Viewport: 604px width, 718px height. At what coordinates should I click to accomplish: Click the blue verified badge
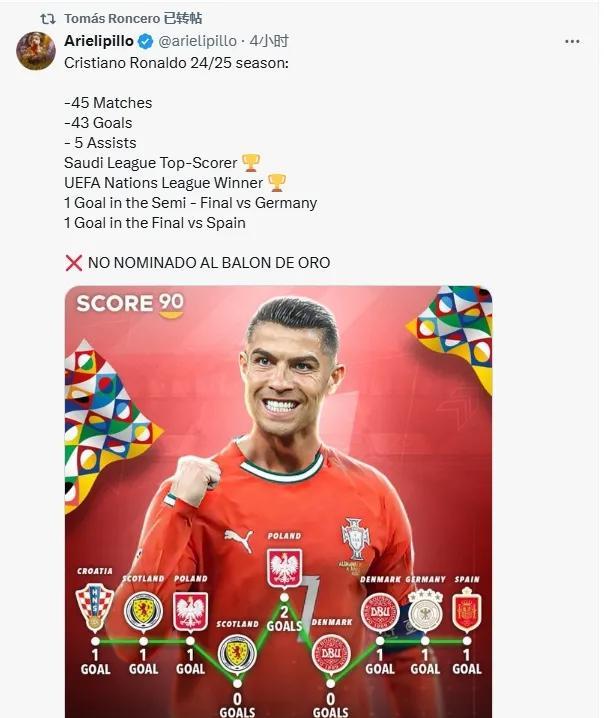[x=146, y=42]
